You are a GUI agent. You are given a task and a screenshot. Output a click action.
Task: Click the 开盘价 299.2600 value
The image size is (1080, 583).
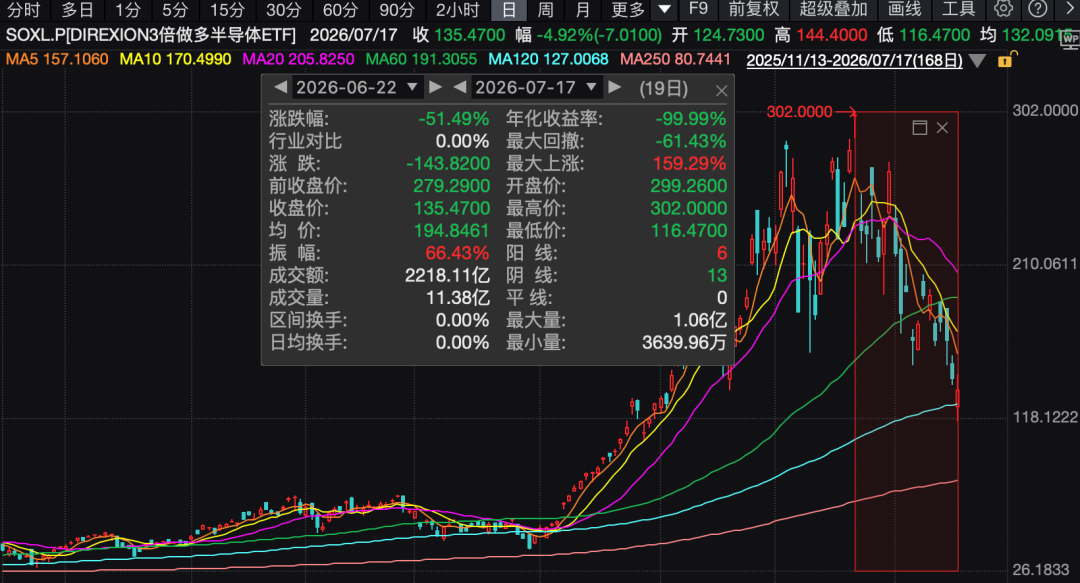click(689, 186)
